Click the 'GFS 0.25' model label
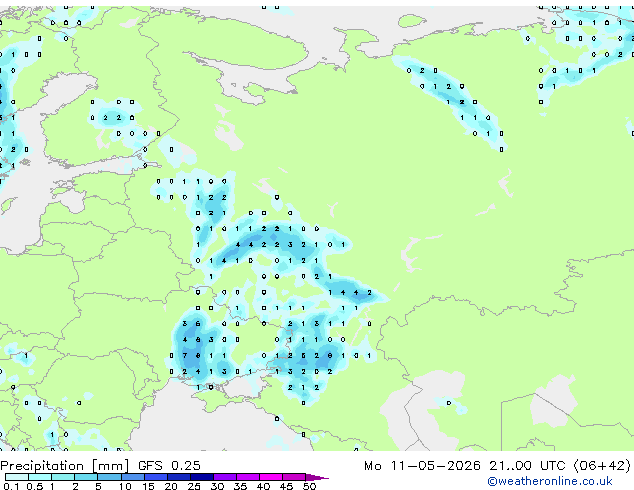 tap(169, 466)
